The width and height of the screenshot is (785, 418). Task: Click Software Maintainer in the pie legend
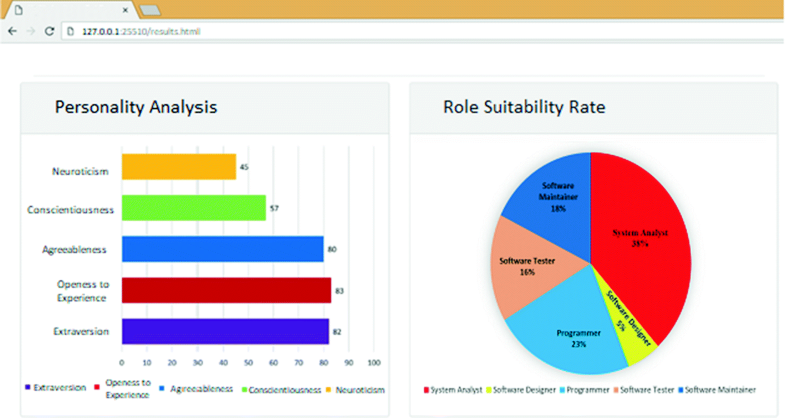pos(716,389)
